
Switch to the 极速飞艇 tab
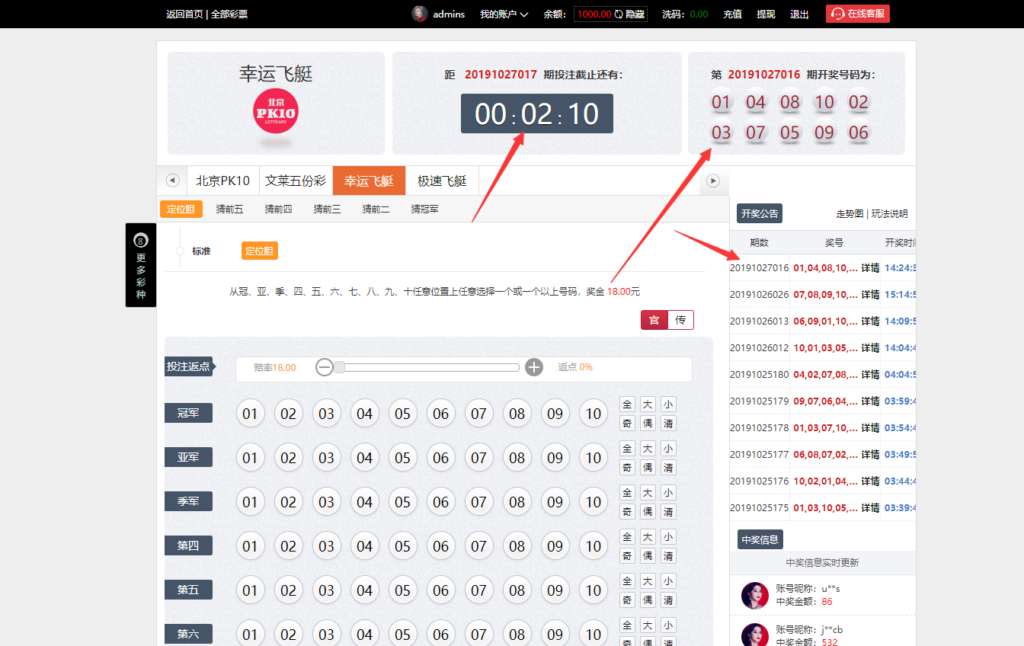(x=442, y=181)
